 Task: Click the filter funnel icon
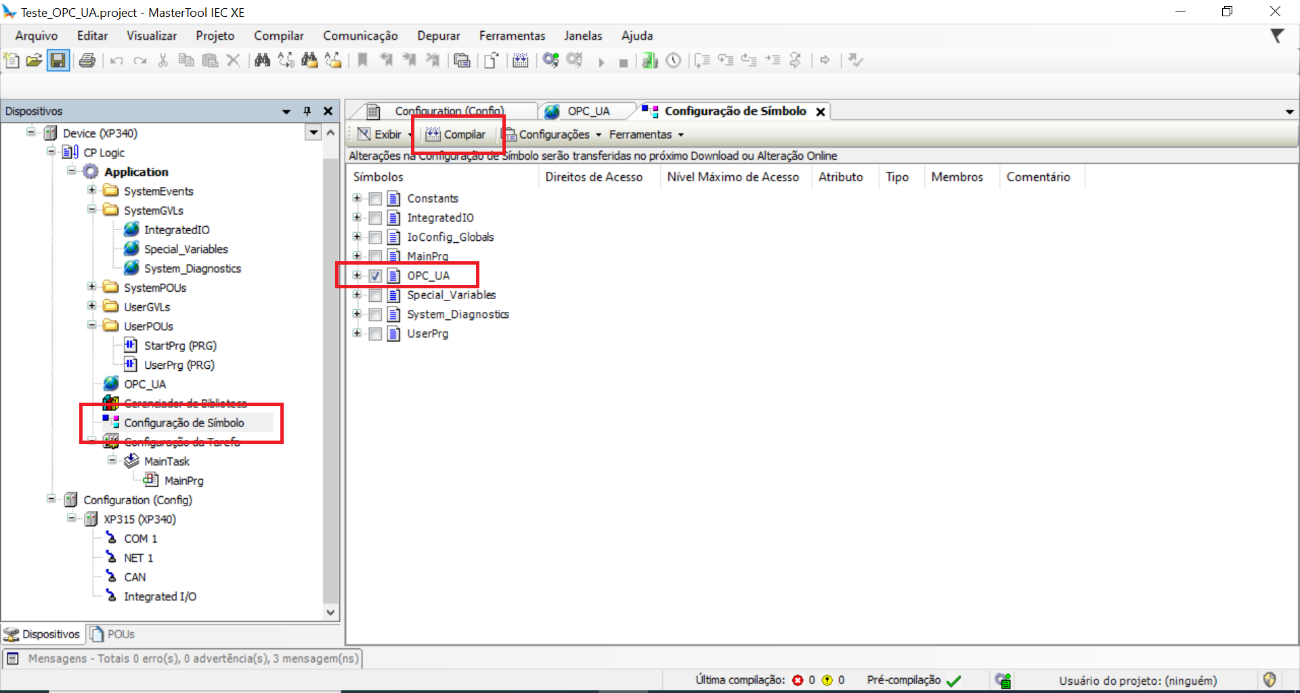point(1277,36)
